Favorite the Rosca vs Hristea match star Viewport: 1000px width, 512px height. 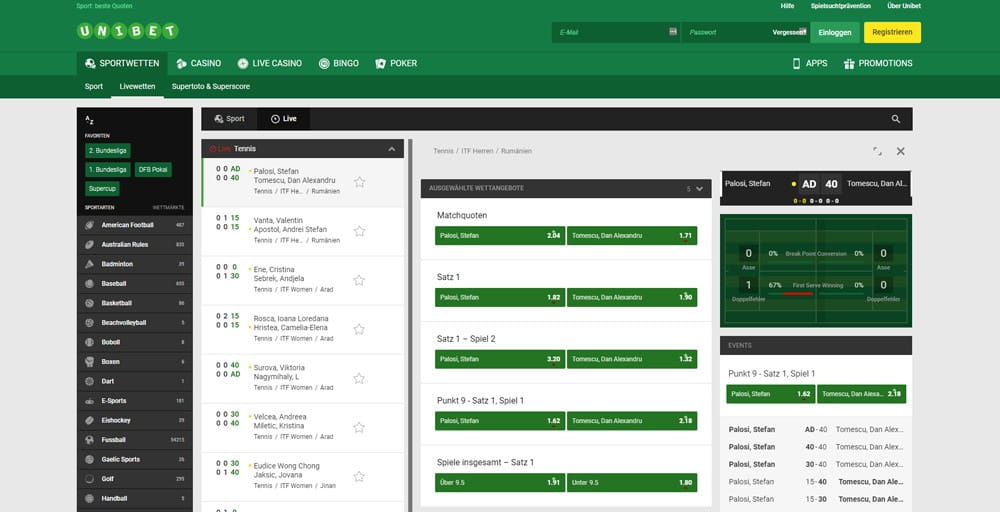click(360, 329)
